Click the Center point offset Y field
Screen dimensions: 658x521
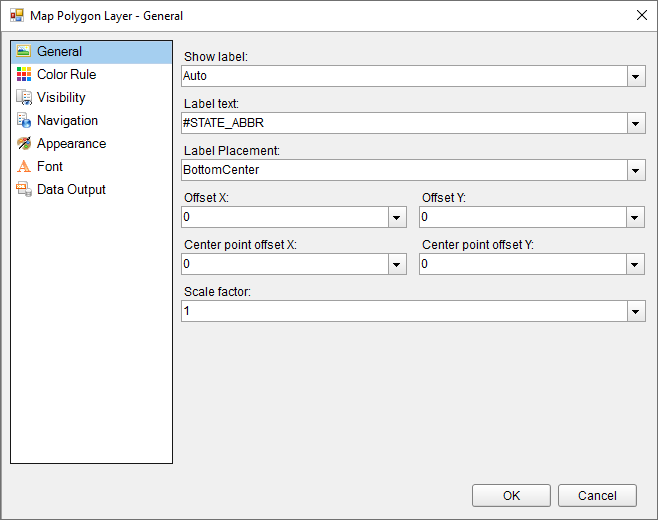[x=523, y=264]
